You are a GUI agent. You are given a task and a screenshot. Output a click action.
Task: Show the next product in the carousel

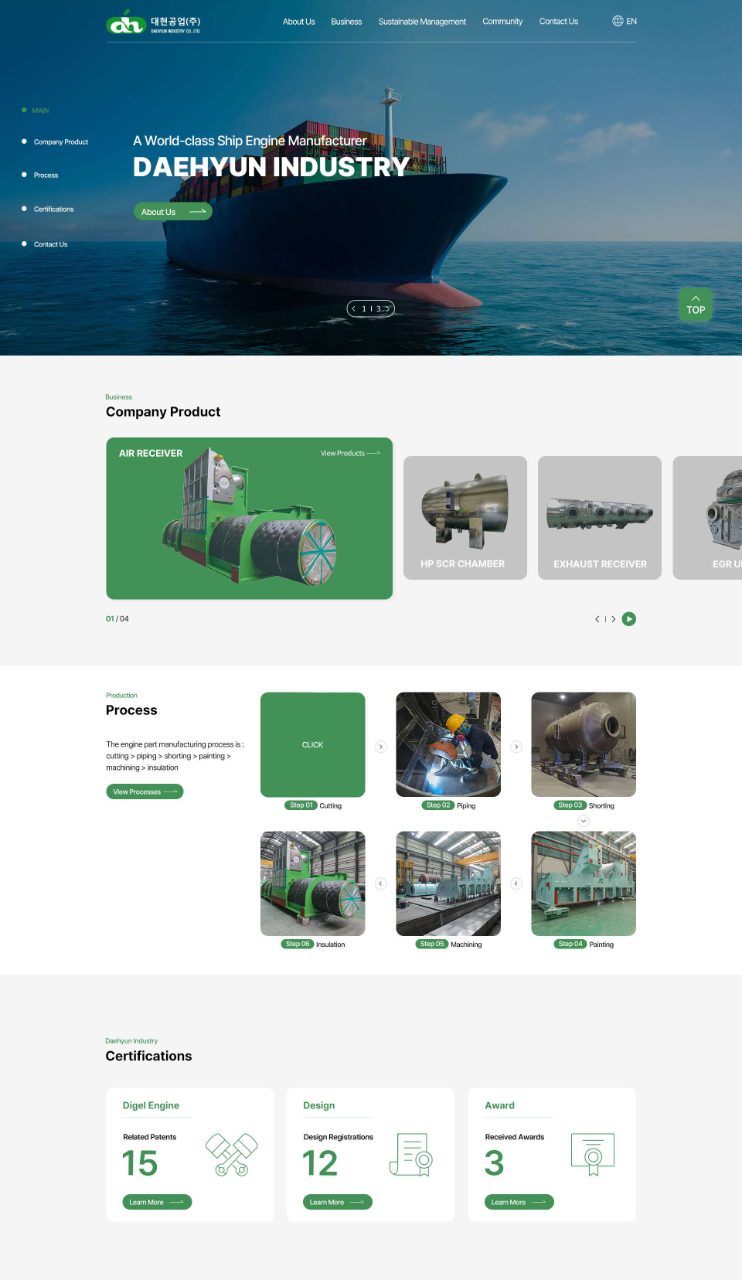(613, 619)
